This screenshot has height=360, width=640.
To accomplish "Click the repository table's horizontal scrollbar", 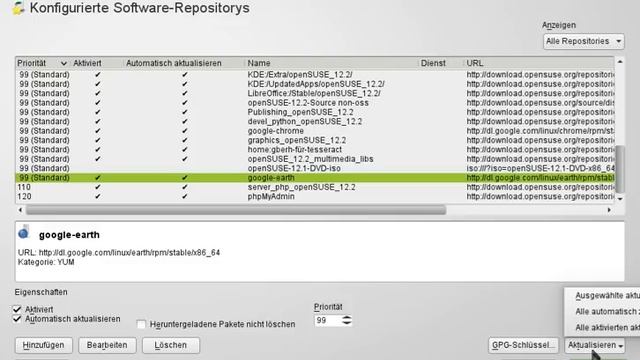I will pyautogui.click(x=236, y=210).
